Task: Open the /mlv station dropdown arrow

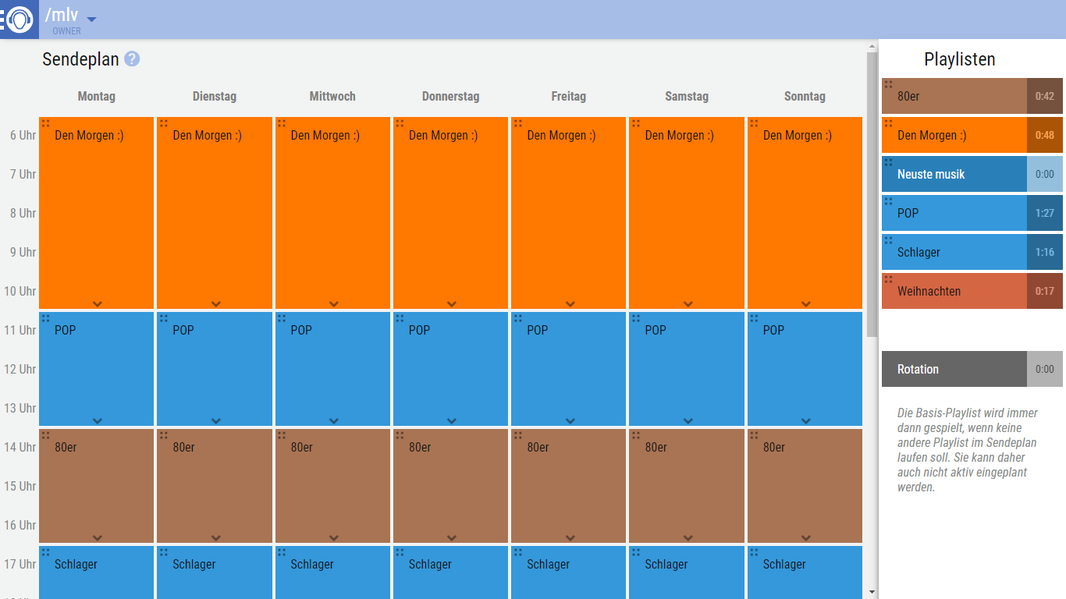Action: [x=92, y=19]
